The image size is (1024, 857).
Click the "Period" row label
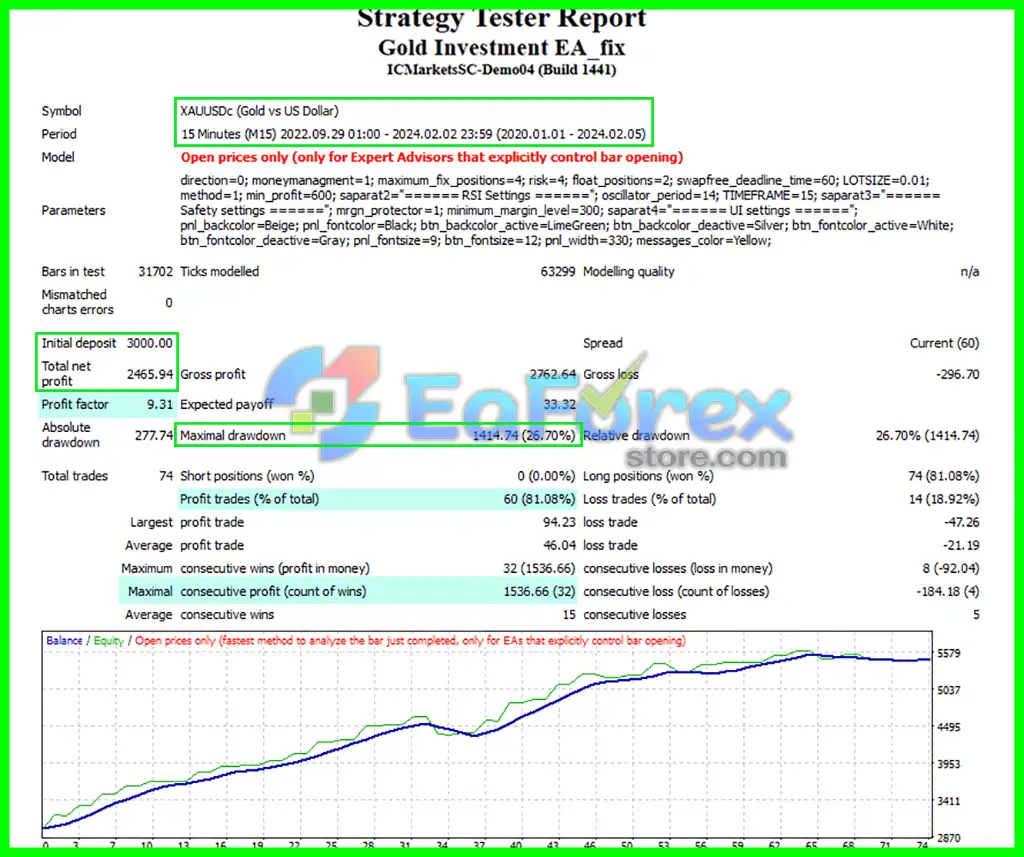click(59, 134)
